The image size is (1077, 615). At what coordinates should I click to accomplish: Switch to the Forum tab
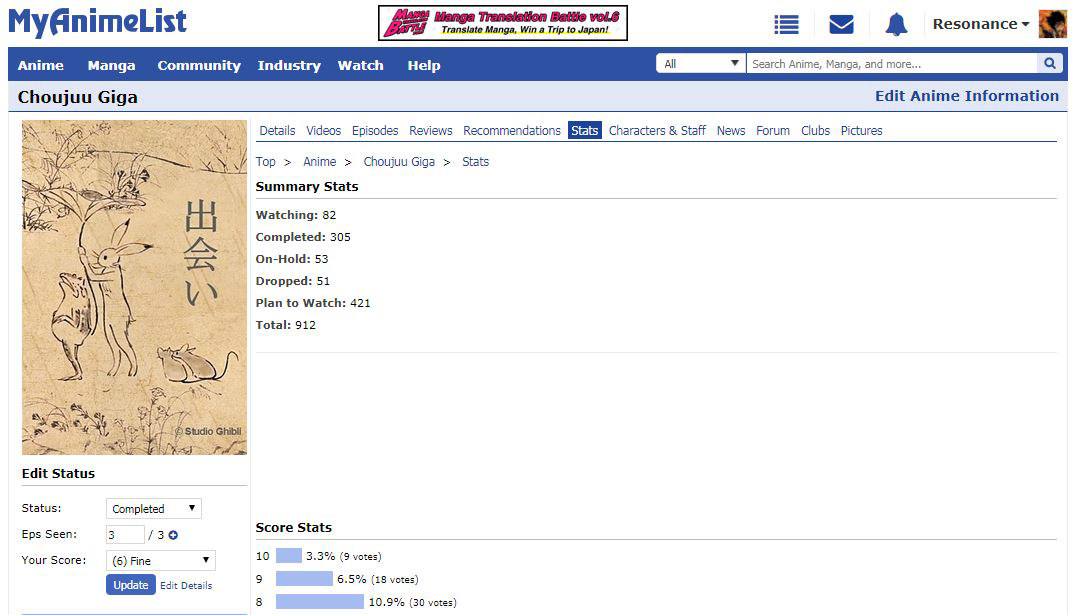(x=773, y=131)
